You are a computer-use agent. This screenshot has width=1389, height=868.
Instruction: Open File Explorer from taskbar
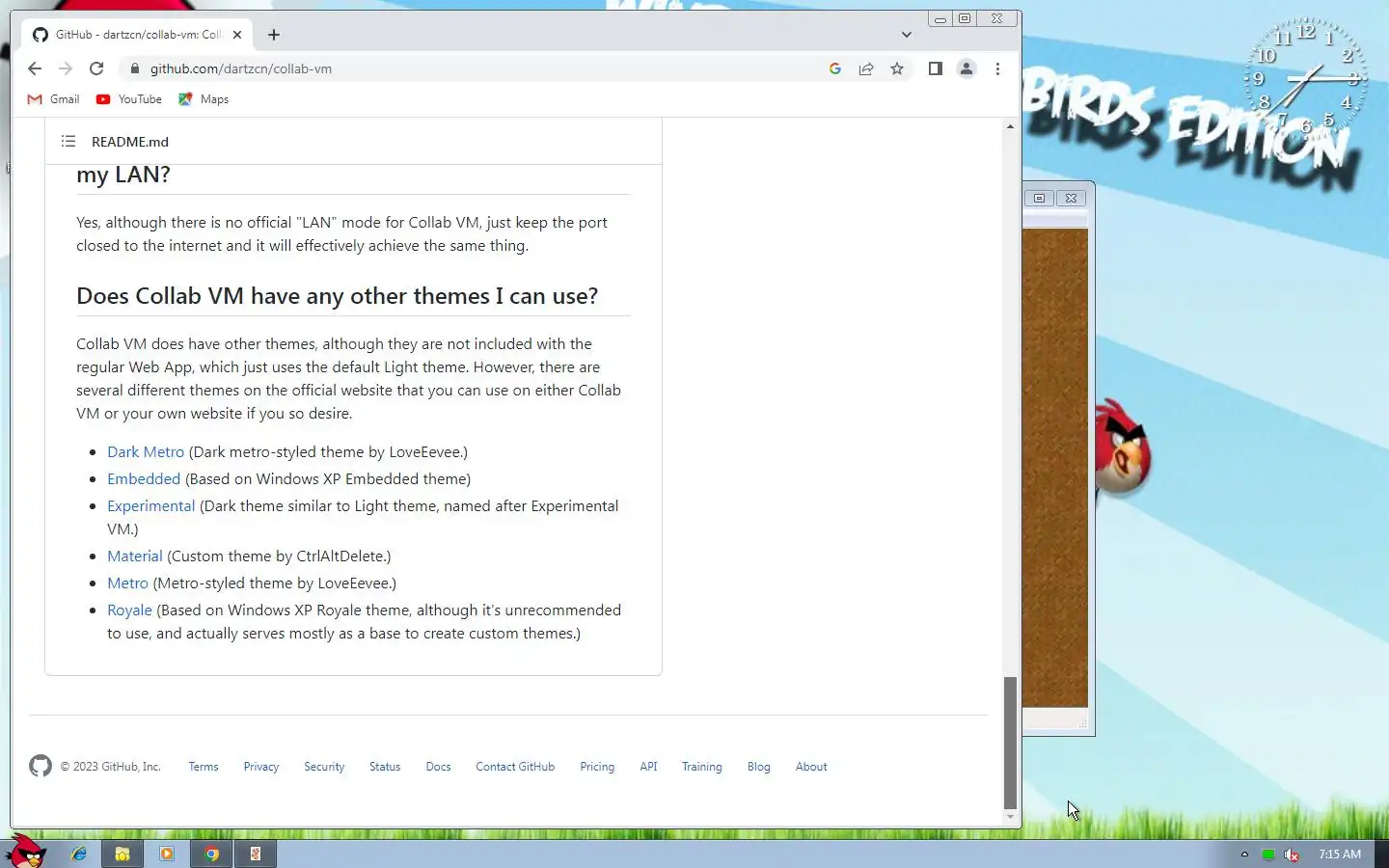(x=123, y=854)
